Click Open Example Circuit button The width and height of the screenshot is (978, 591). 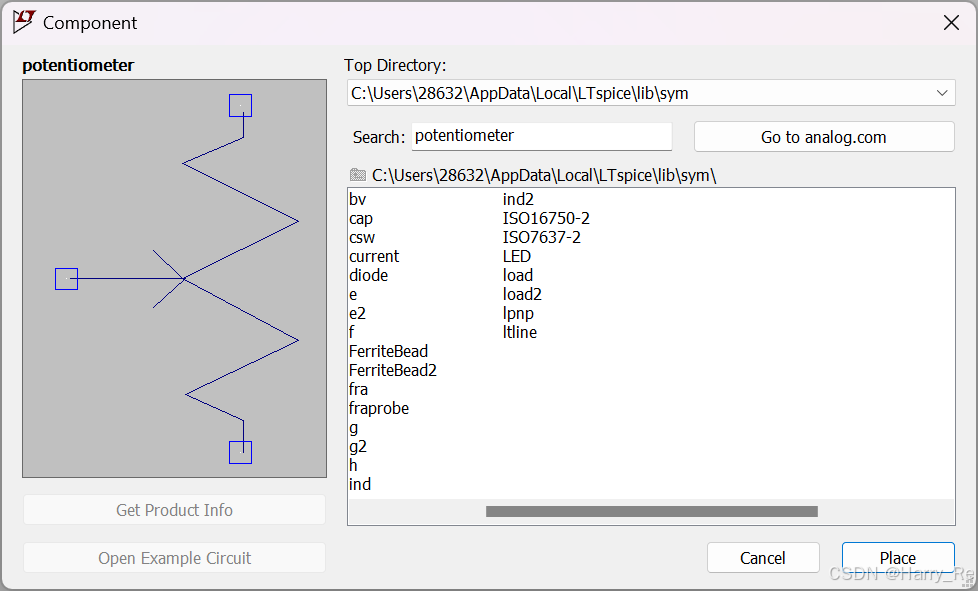coord(174,557)
